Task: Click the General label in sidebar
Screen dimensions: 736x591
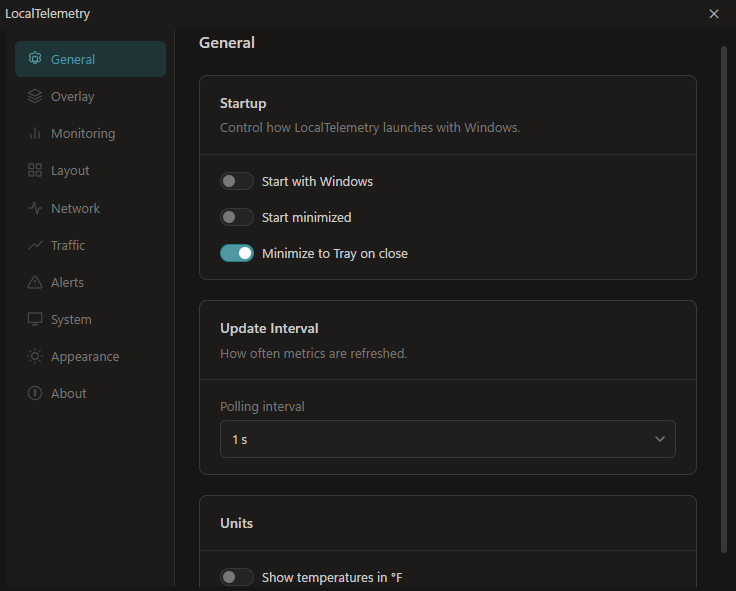Action: 73,59
